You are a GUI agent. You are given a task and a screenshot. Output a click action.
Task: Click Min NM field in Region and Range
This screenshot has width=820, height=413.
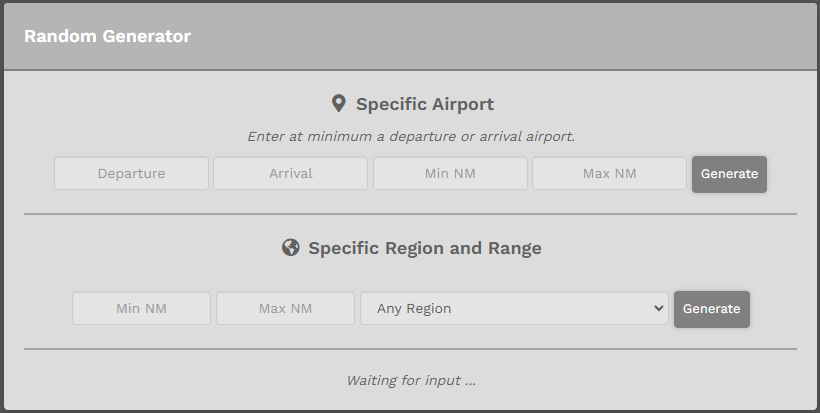pyautogui.click(x=141, y=308)
